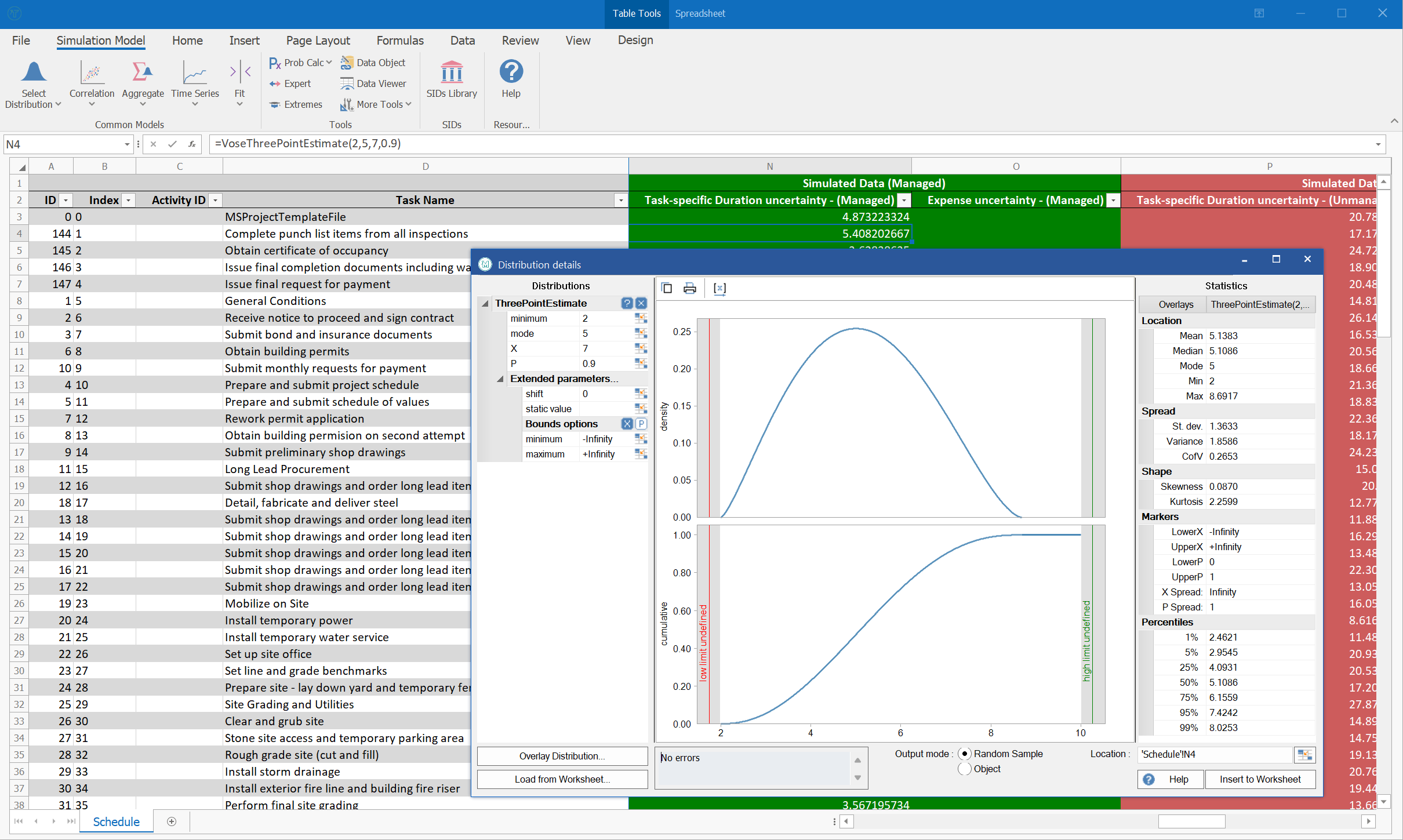Click the Overlay Distribution button
1403x840 pixels.
[x=561, y=756]
